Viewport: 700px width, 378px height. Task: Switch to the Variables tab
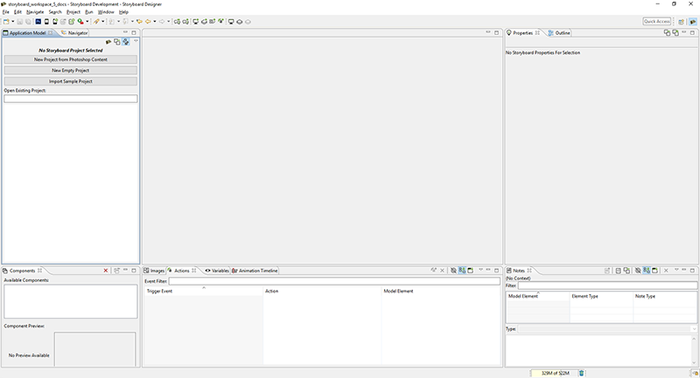coord(217,270)
